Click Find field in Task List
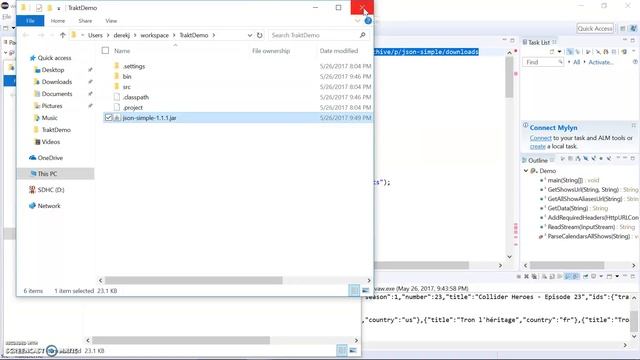Viewport: 640px width, 360px height. pos(542,62)
